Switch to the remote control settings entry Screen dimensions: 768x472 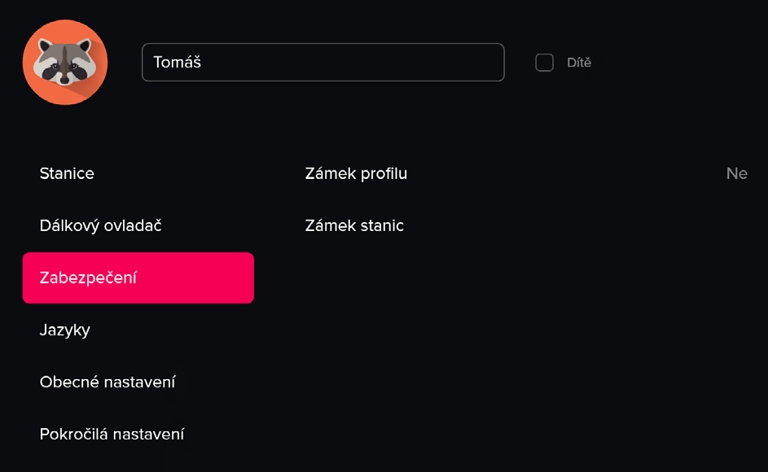pos(101,225)
